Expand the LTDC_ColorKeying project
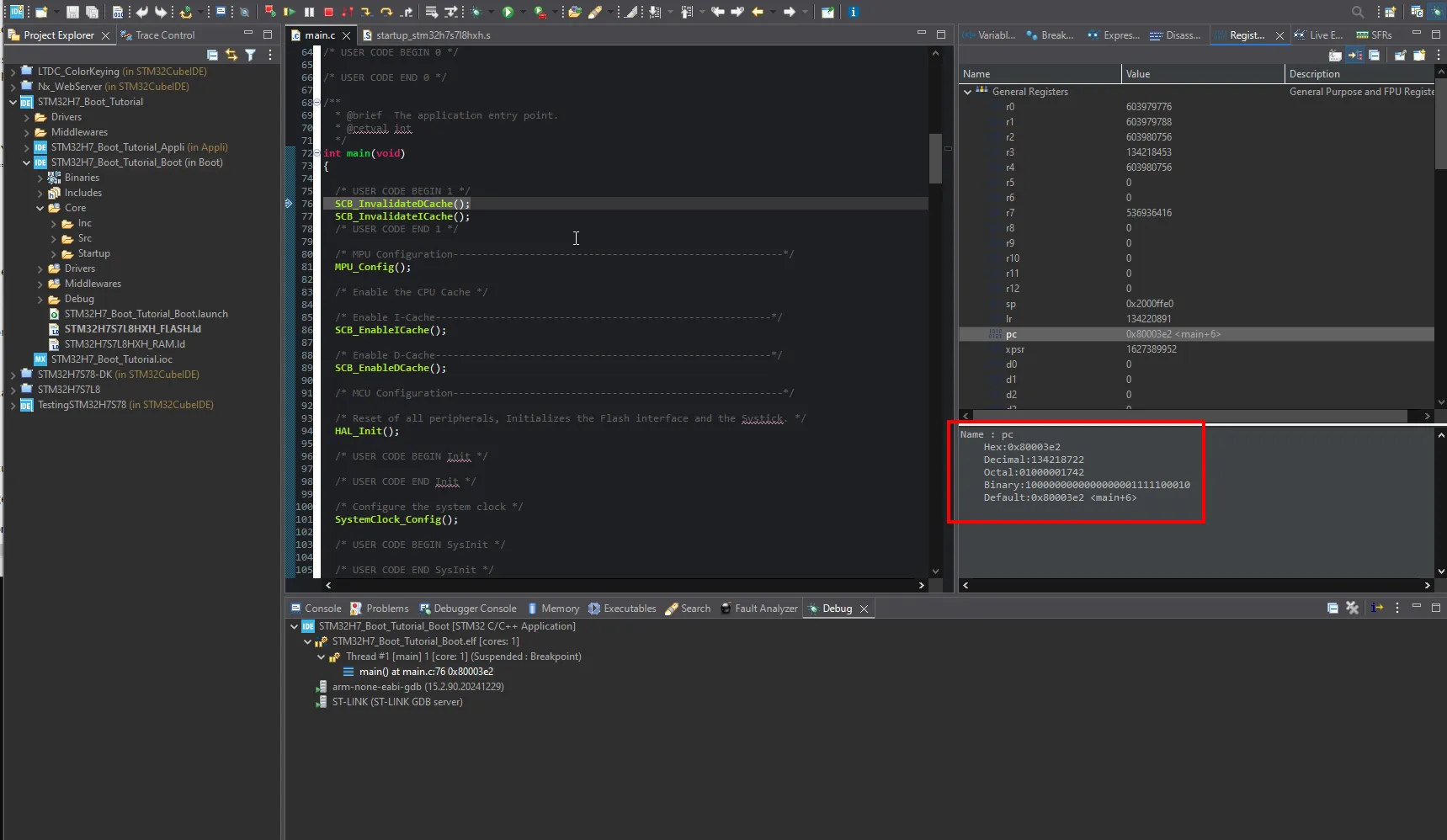 [13, 72]
